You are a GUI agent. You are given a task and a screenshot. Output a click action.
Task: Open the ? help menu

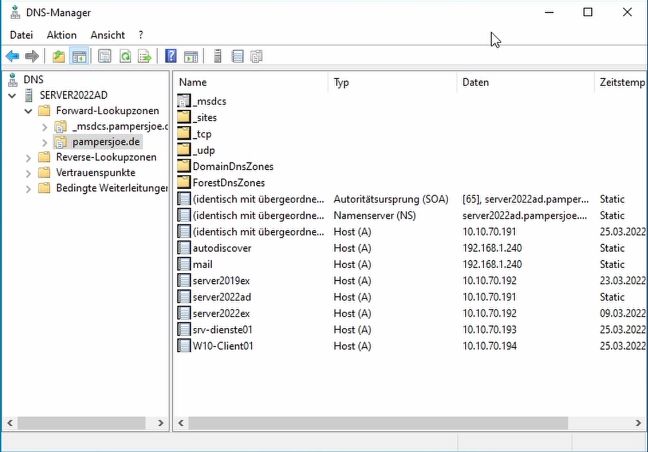click(x=141, y=35)
